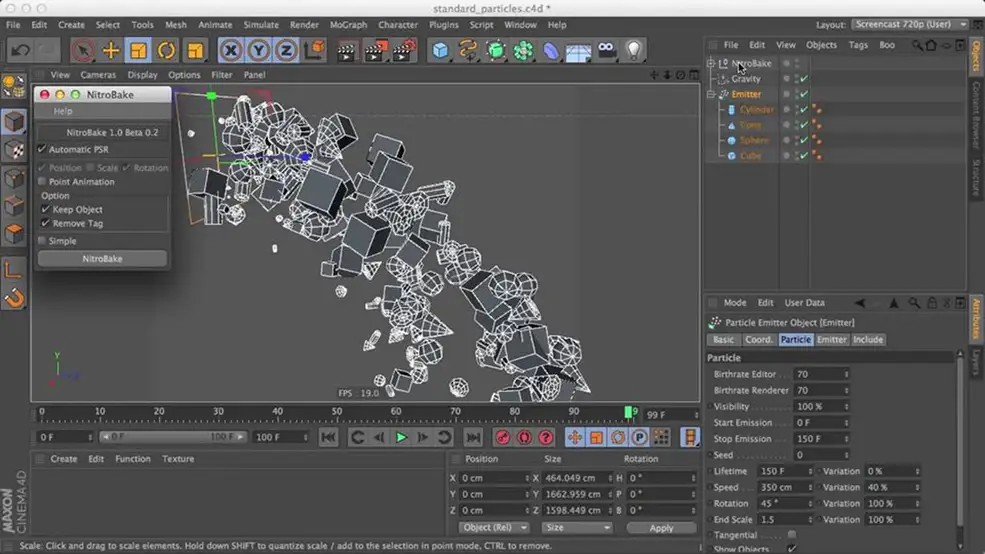Click the NitroBake button

(102, 259)
